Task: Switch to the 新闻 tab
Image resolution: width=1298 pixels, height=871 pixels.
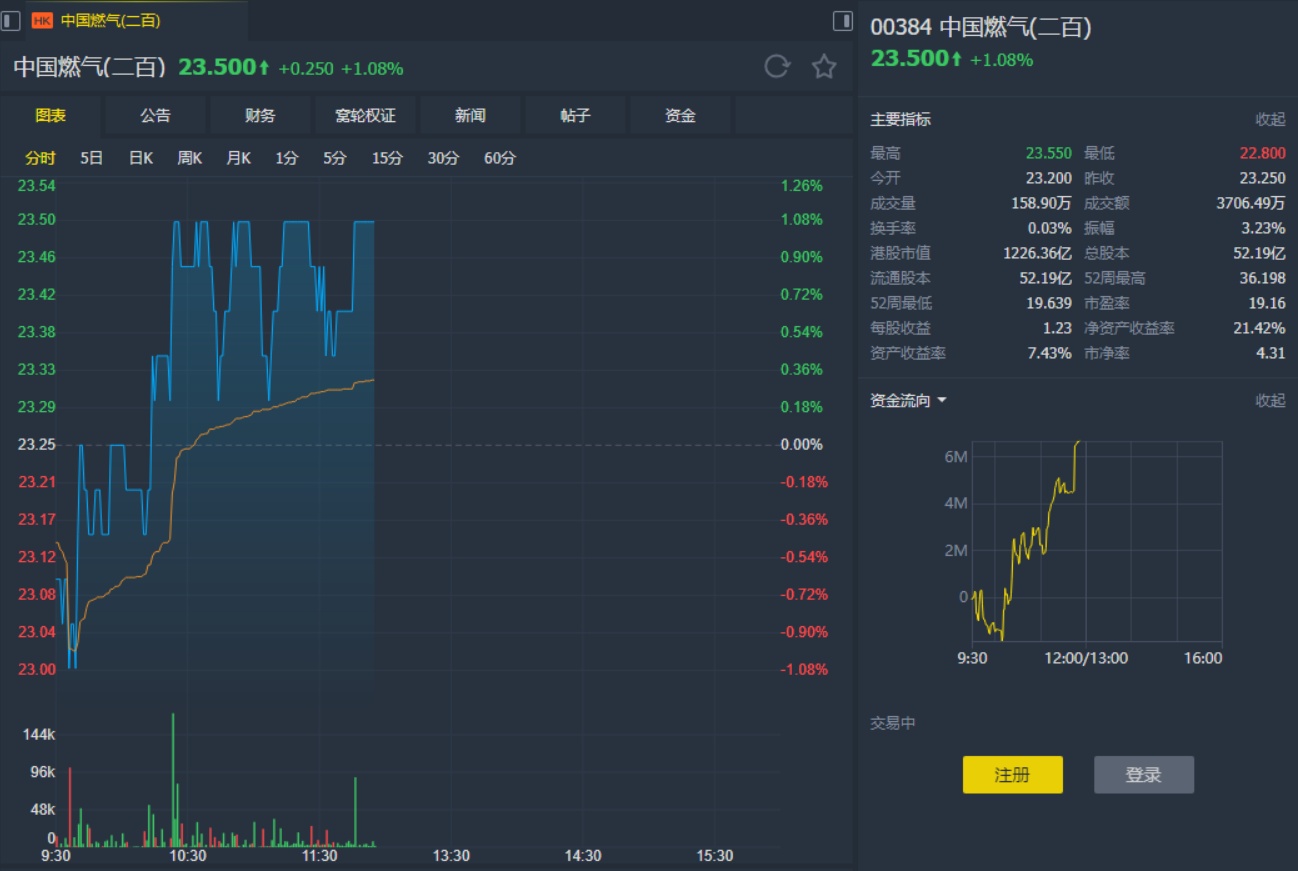Action: [x=471, y=116]
